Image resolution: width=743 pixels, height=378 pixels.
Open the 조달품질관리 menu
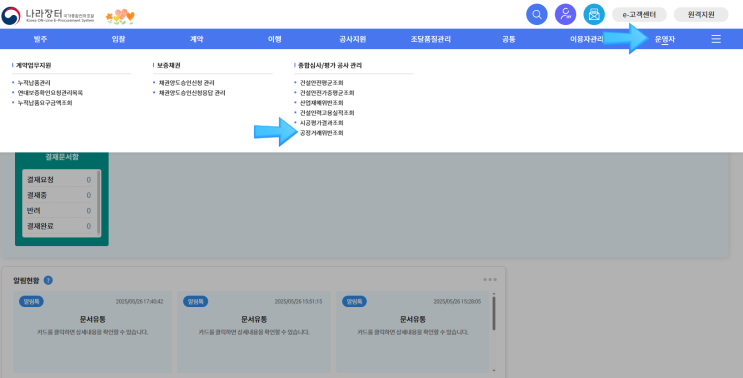[x=431, y=39]
